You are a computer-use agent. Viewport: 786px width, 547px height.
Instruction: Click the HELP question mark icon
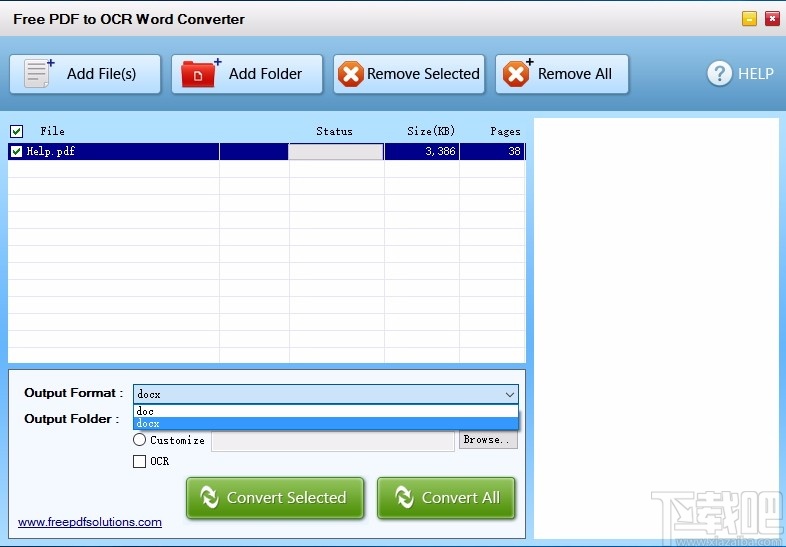(x=719, y=74)
